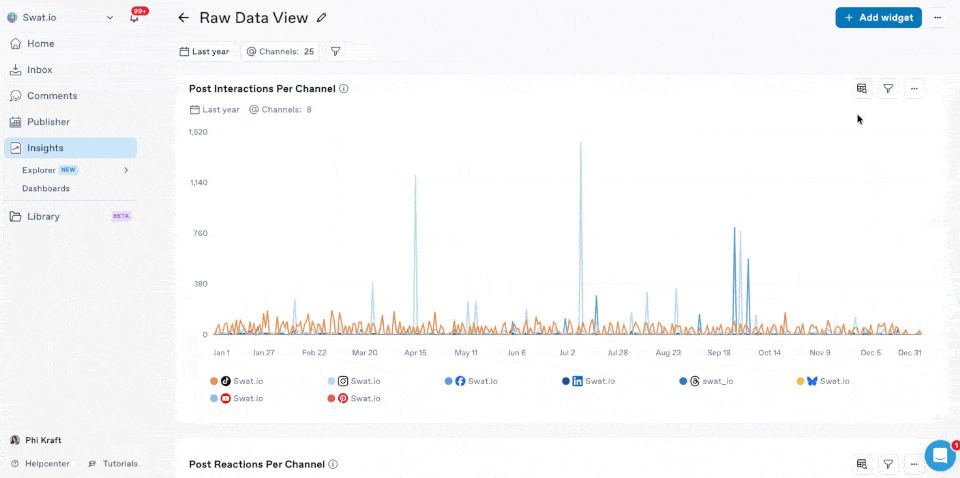Expand the Explorer submenu chevron

(126, 170)
